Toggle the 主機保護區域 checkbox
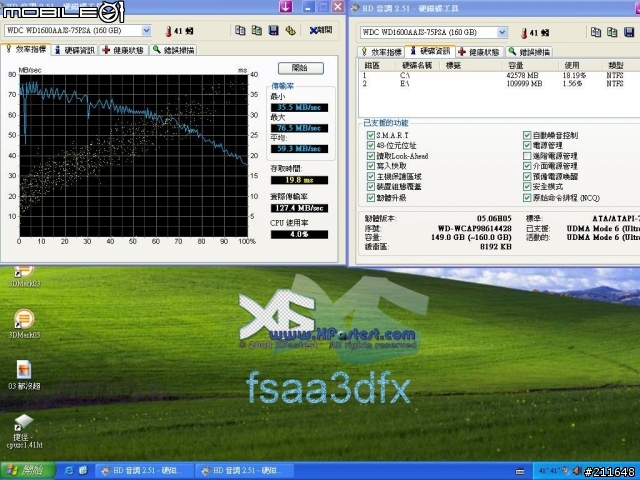640x480 pixels. 371,177
